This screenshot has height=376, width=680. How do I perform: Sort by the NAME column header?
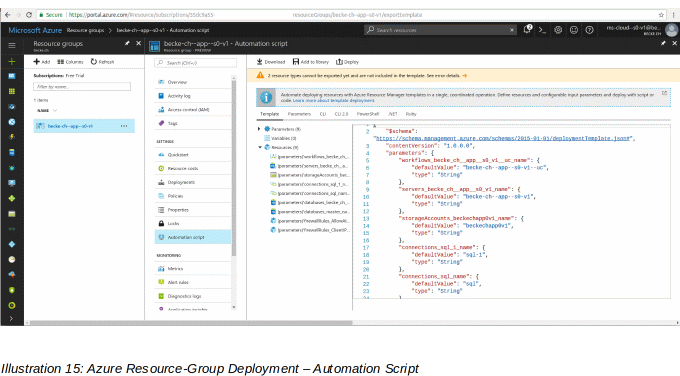43,111
